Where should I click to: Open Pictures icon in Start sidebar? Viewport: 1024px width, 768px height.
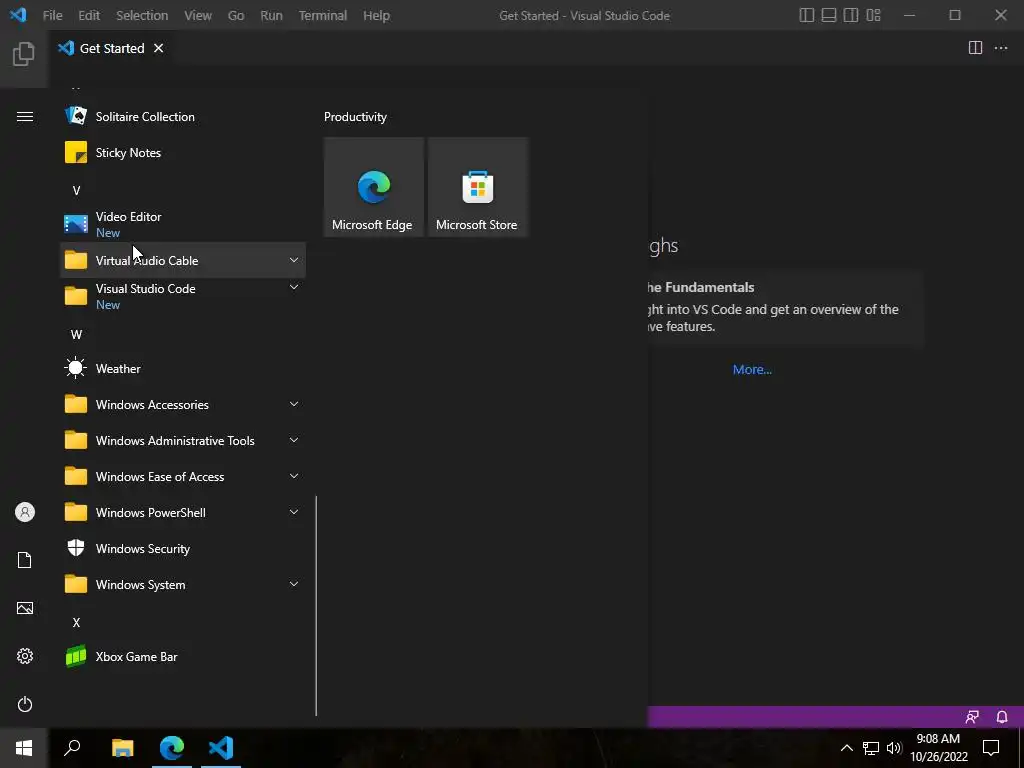tap(25, 608)
